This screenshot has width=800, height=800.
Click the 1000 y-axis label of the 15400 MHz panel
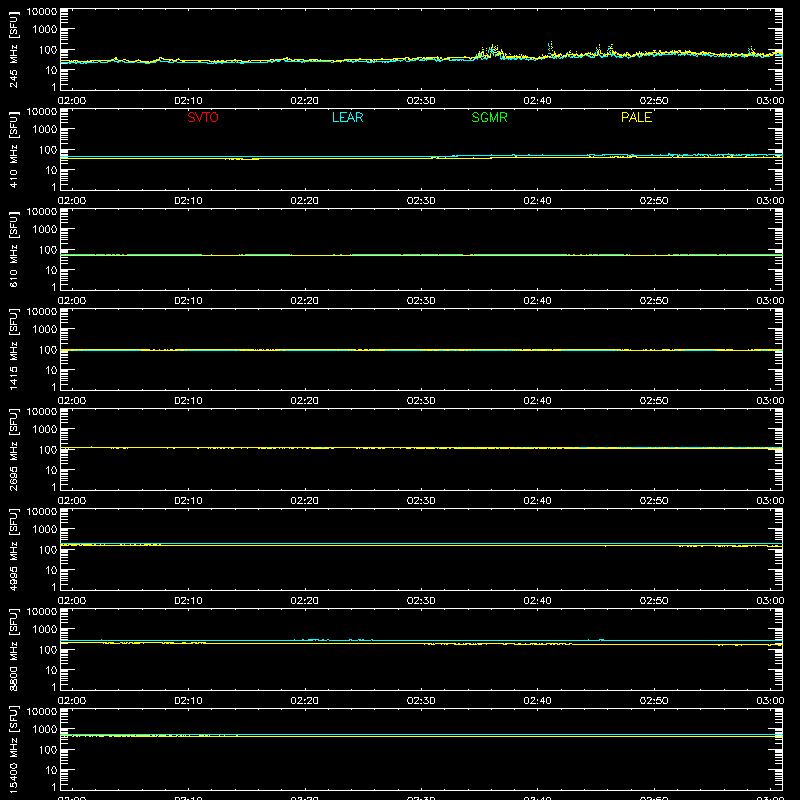[45, 730]
